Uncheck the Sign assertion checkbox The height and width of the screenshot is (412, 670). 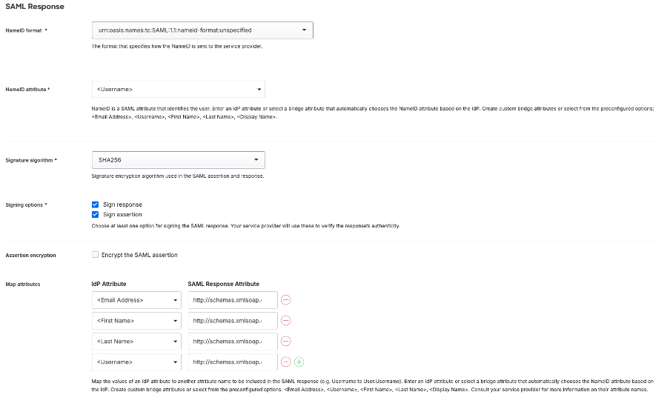(x=95, y=214)
